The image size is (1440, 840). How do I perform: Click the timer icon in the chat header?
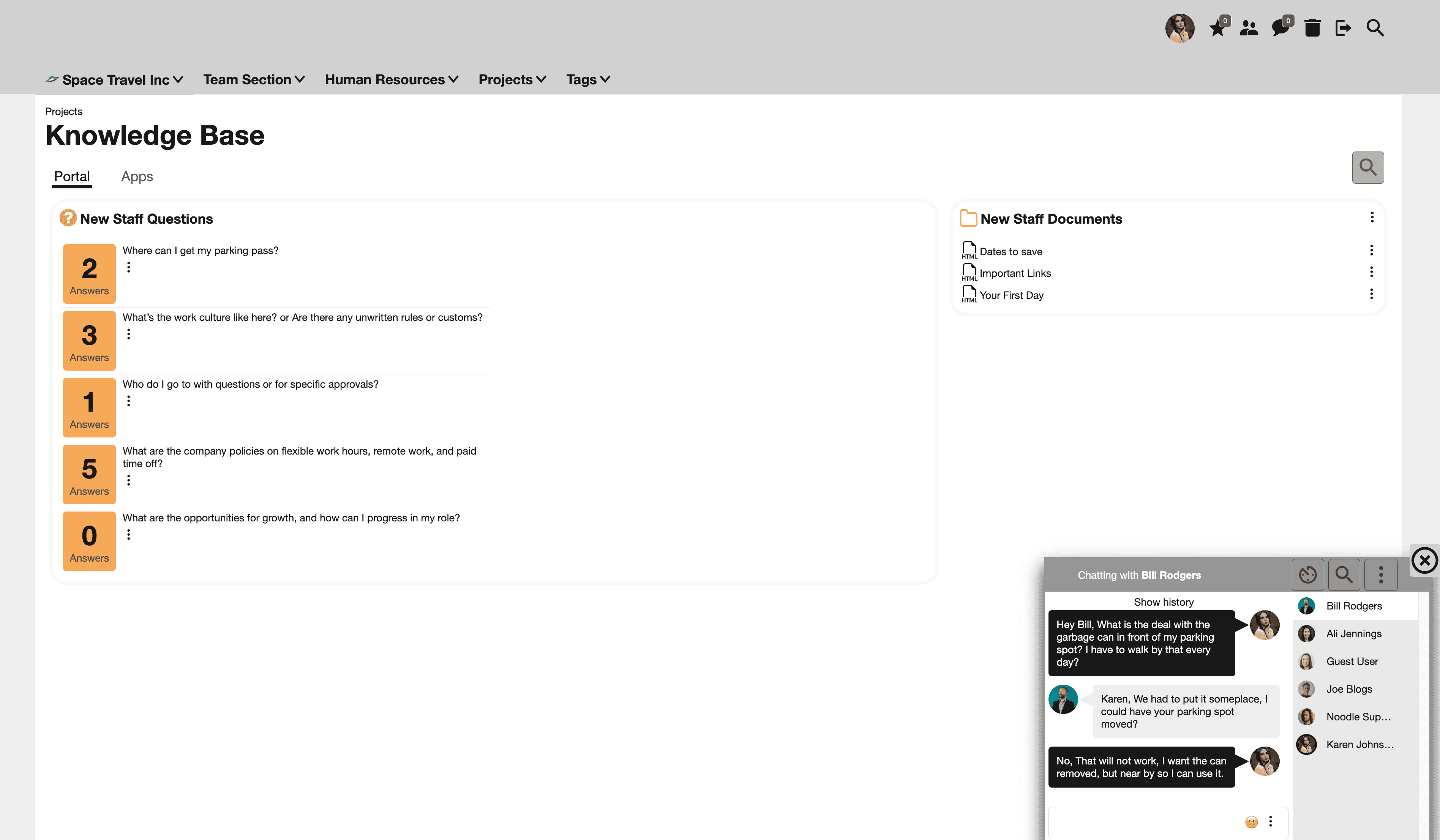(1308, 575)
